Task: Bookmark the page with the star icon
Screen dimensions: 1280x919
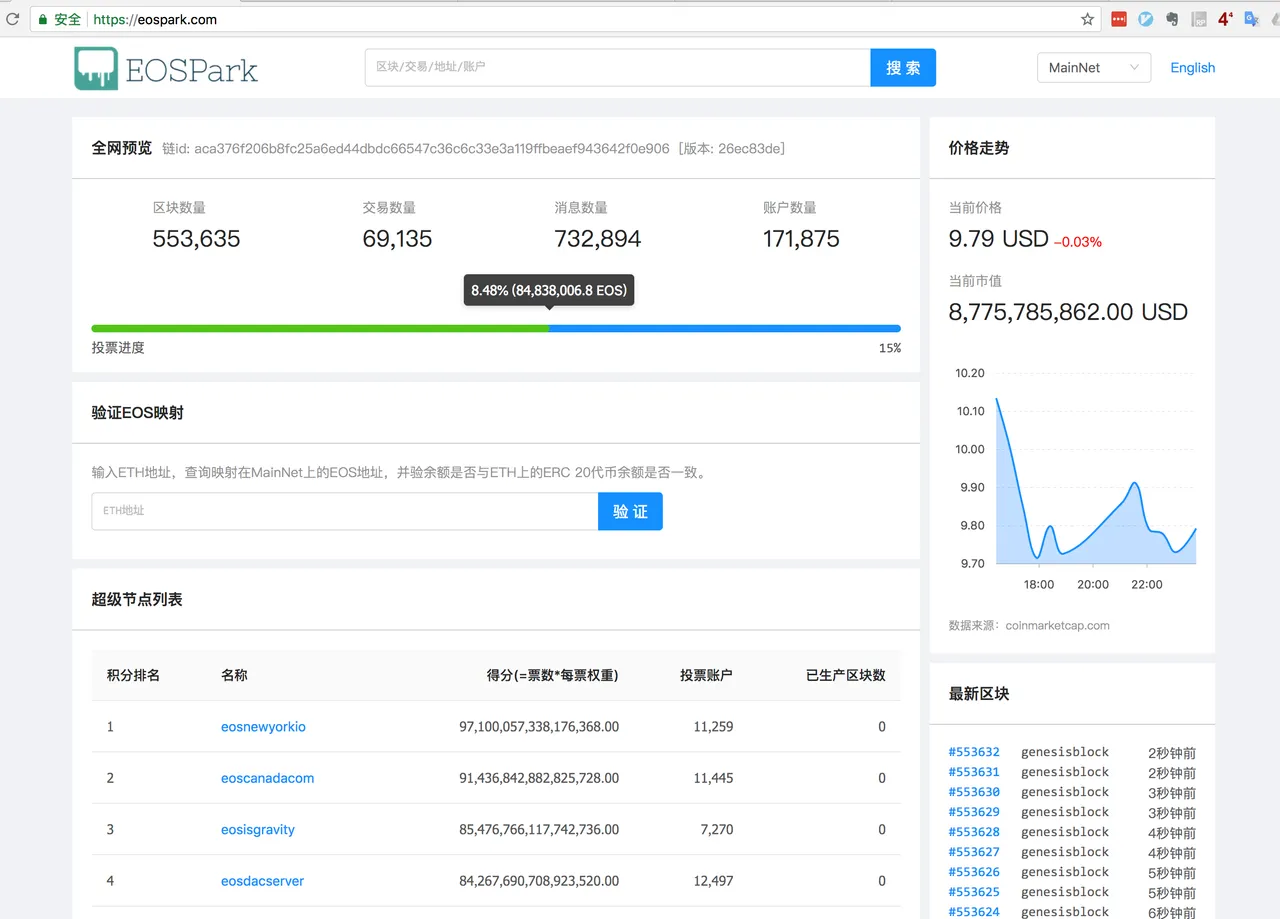Action: click(1087, 19)
